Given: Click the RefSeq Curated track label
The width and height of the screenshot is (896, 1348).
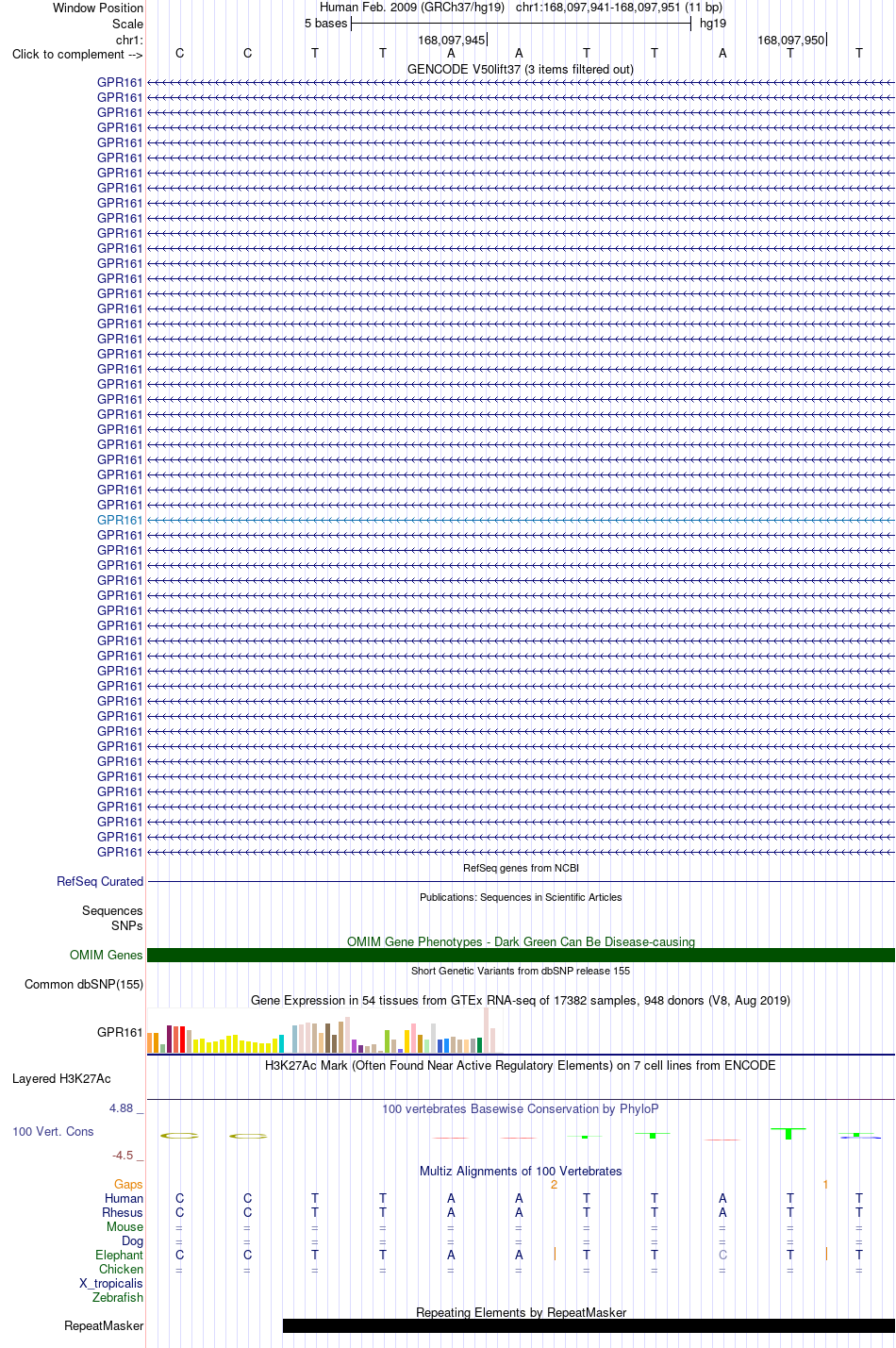Looking at the screenshot, I should tap(100, 881).
